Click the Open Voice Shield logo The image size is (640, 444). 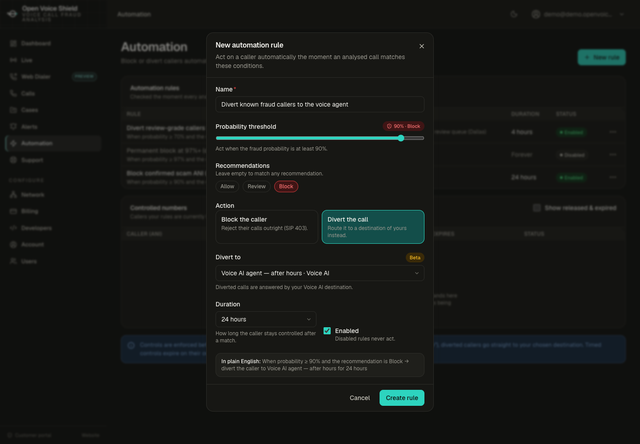[12, 14]
